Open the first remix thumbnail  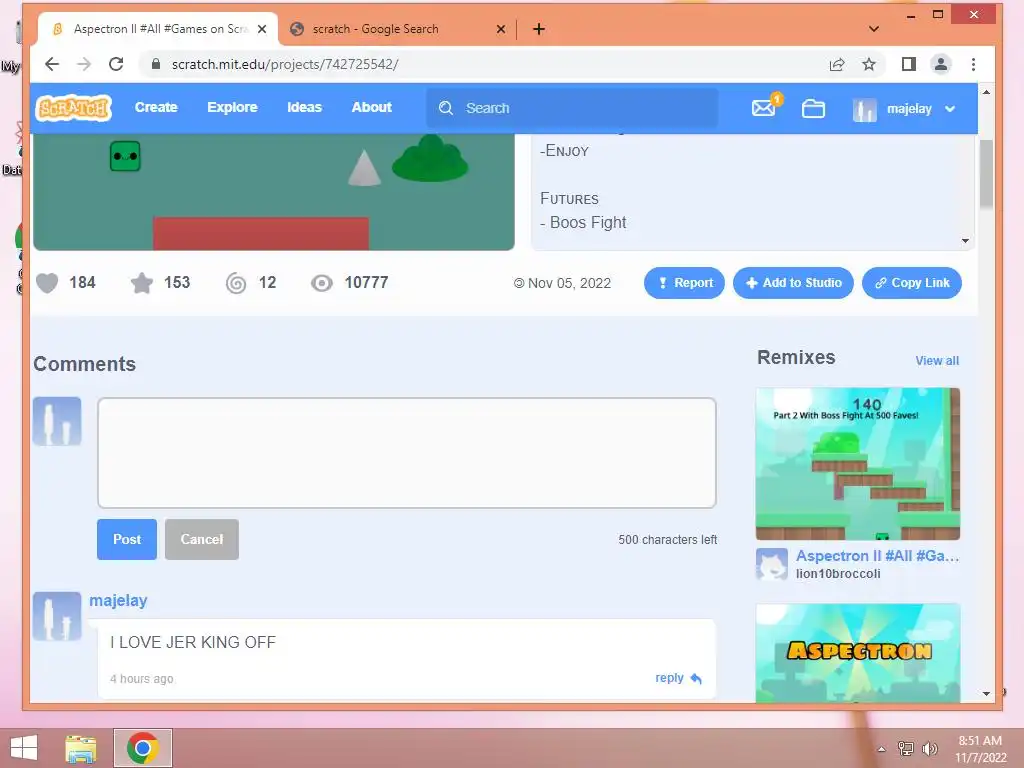point(857,464)
